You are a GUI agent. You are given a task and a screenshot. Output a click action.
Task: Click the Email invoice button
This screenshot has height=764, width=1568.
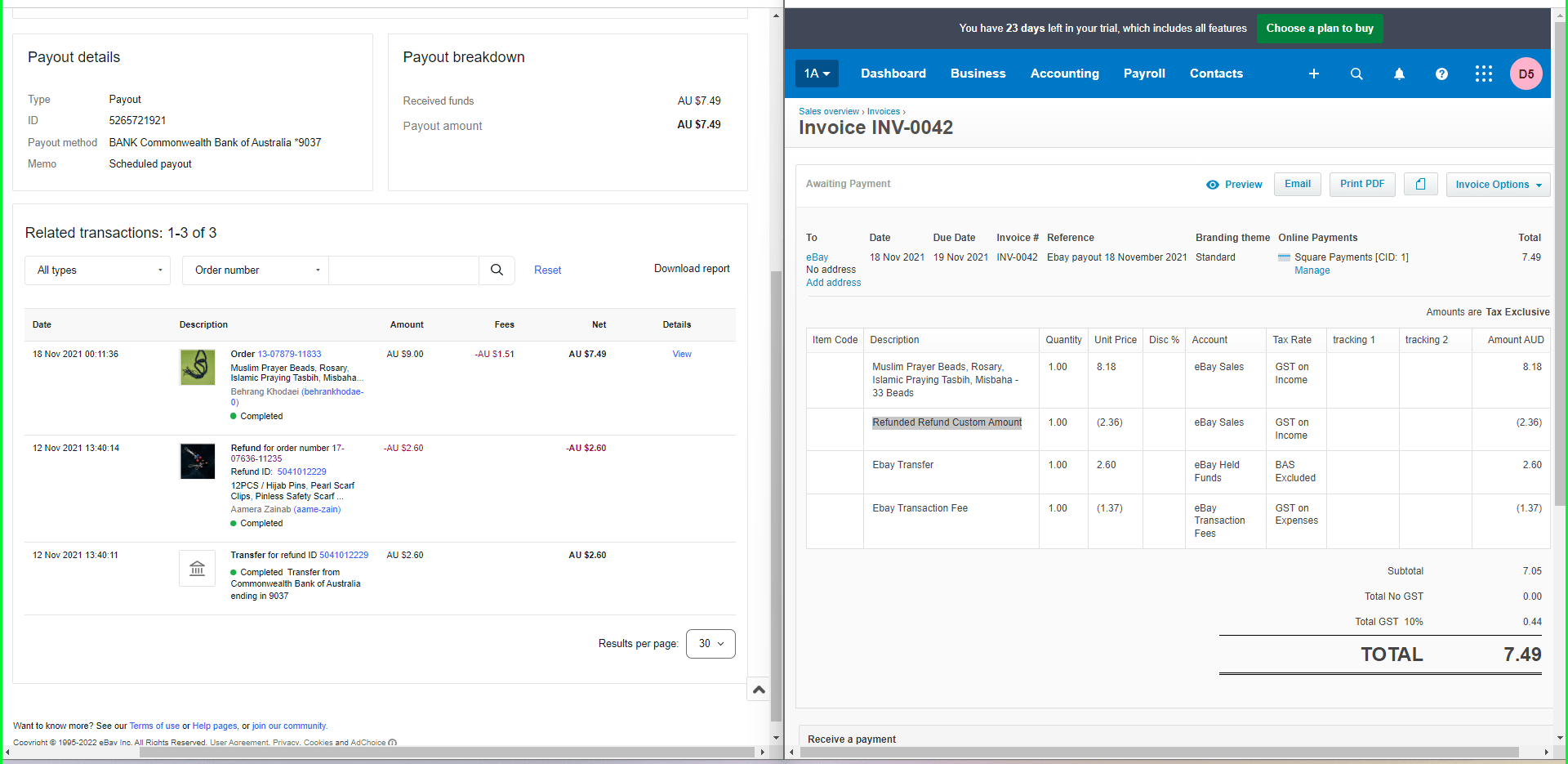pos(1297,185)
